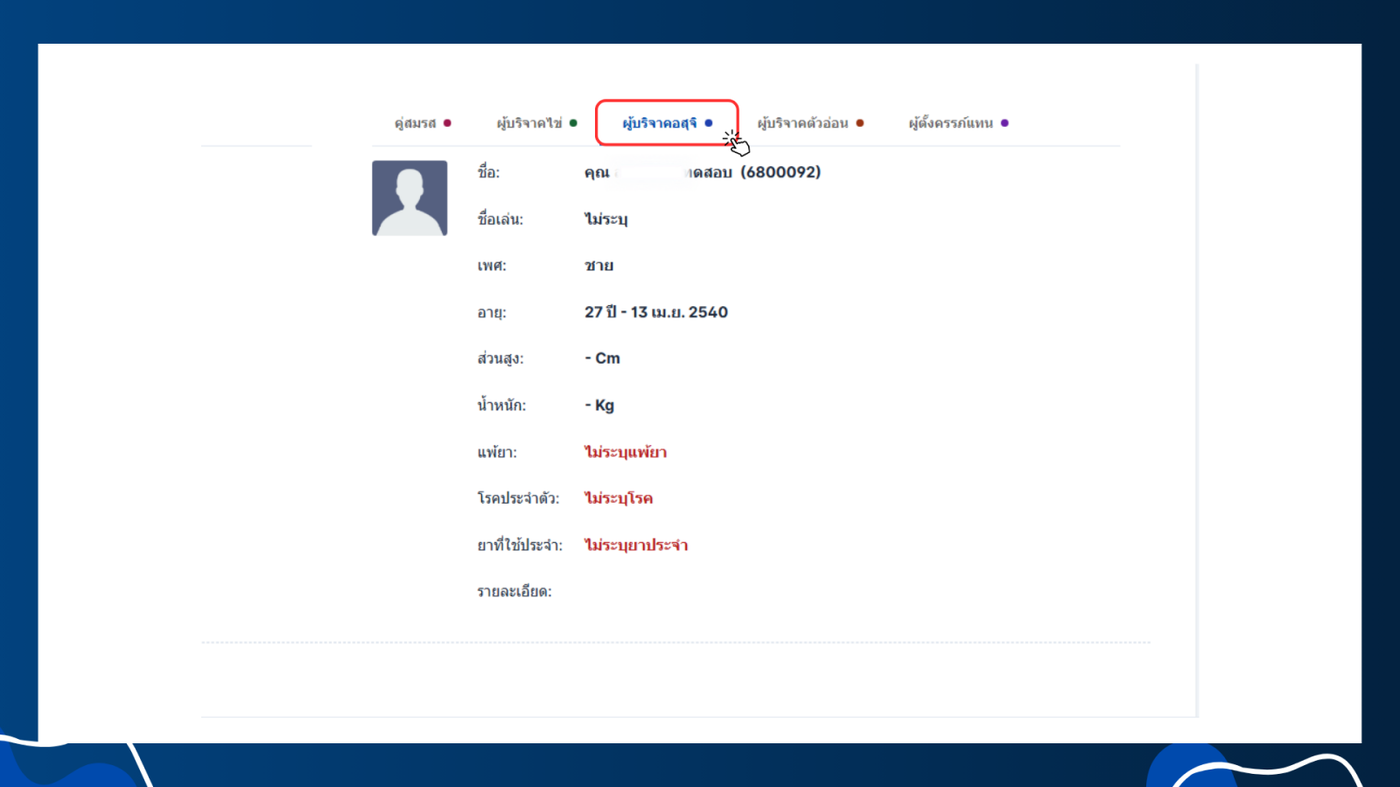Go to the ผู้บริจาคตัวอ่อน tab
This screenshot has width=1400, height=787.
coord(810,123)
